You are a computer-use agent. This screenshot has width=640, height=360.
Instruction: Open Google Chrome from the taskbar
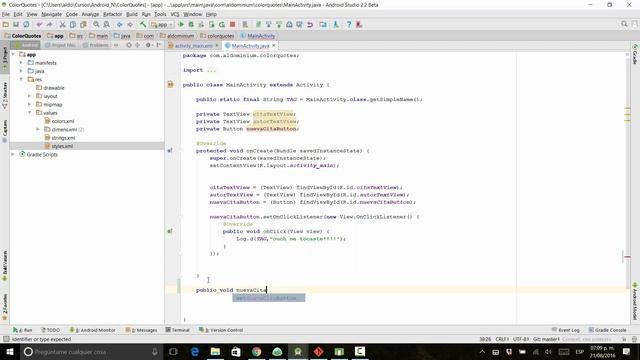click(x=256, y=351)
